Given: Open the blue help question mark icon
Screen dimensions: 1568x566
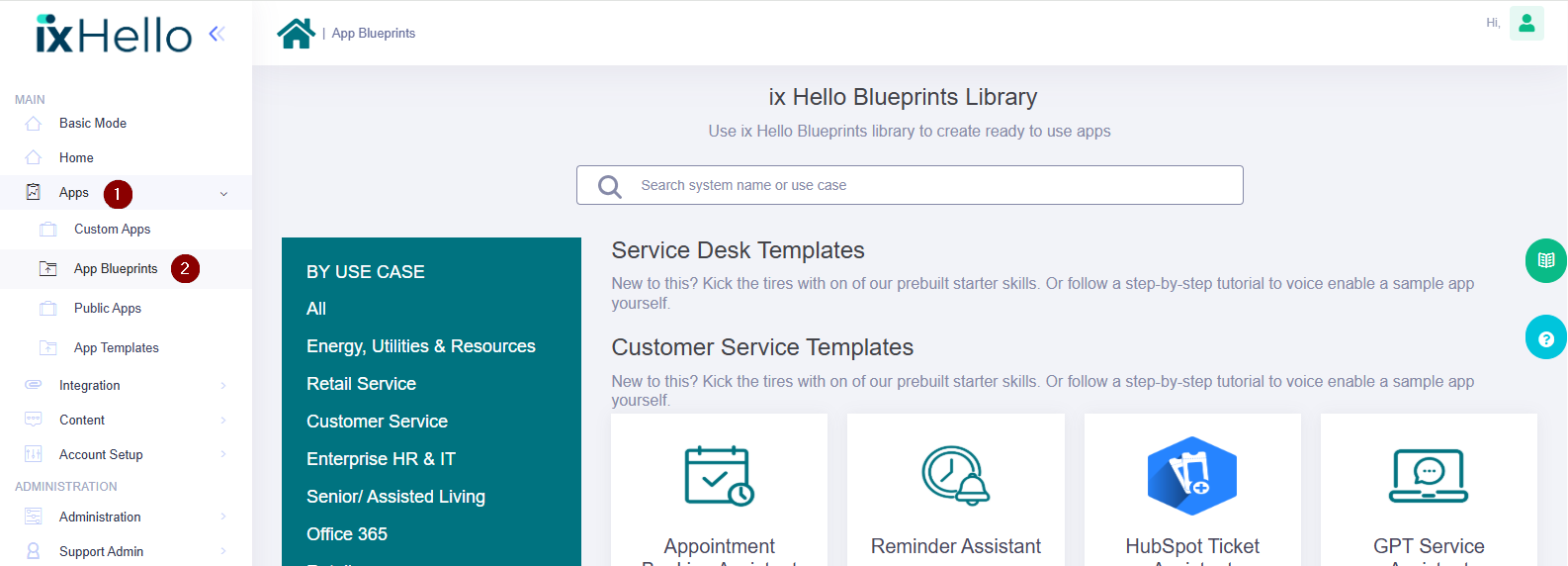Looking at the screenshot, I should coord(1546,337).
